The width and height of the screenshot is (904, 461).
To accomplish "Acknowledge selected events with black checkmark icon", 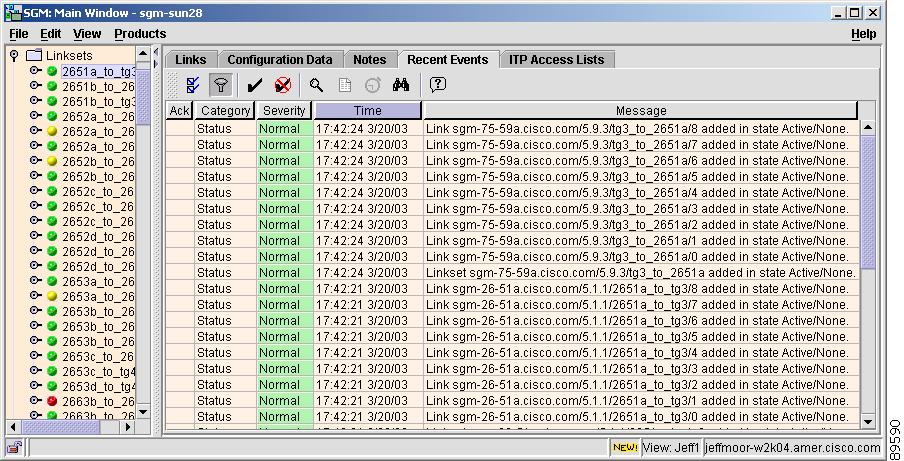I will pos(254,85).
